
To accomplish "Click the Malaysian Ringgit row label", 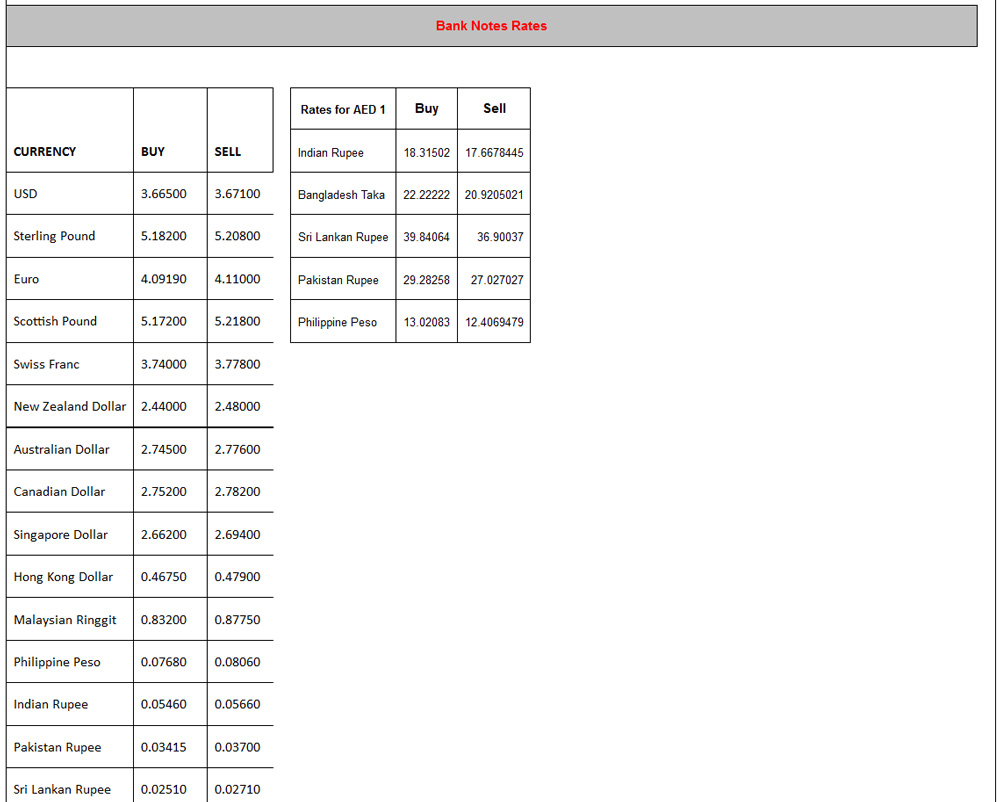I will click(65, 620).
